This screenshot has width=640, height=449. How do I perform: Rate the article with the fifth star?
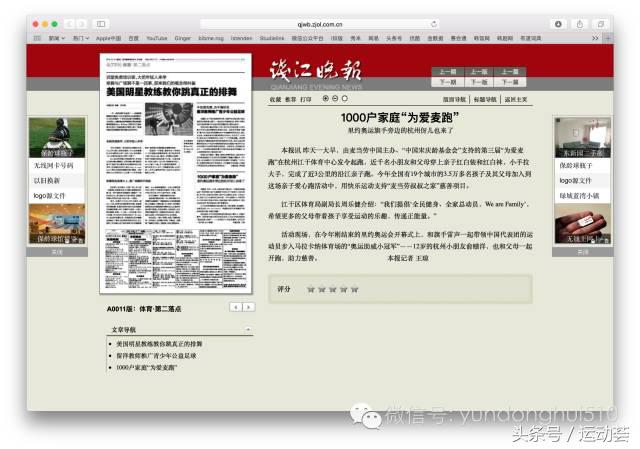tap(352, 289)
